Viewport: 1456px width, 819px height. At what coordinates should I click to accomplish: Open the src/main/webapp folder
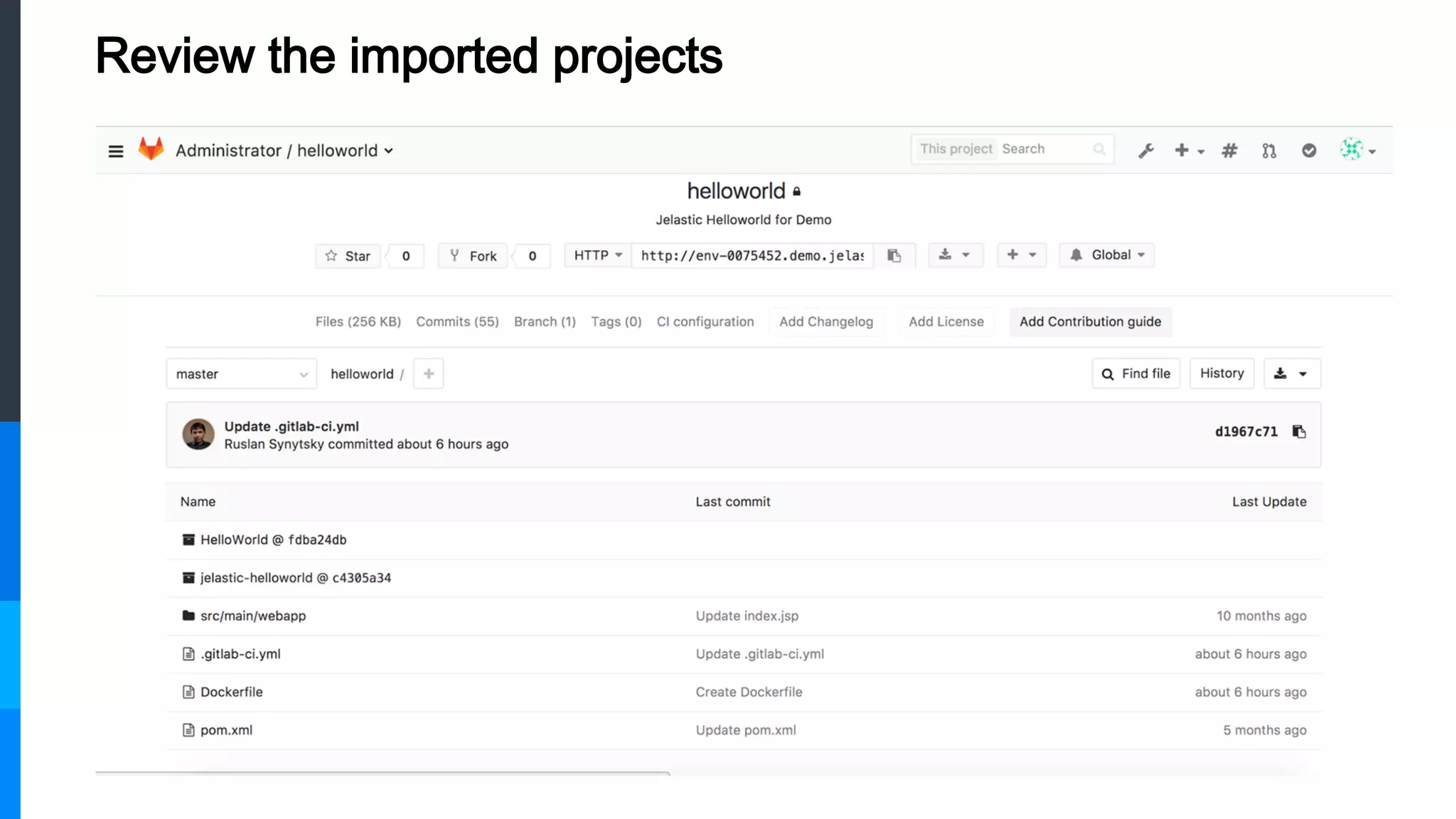[253, 616]
